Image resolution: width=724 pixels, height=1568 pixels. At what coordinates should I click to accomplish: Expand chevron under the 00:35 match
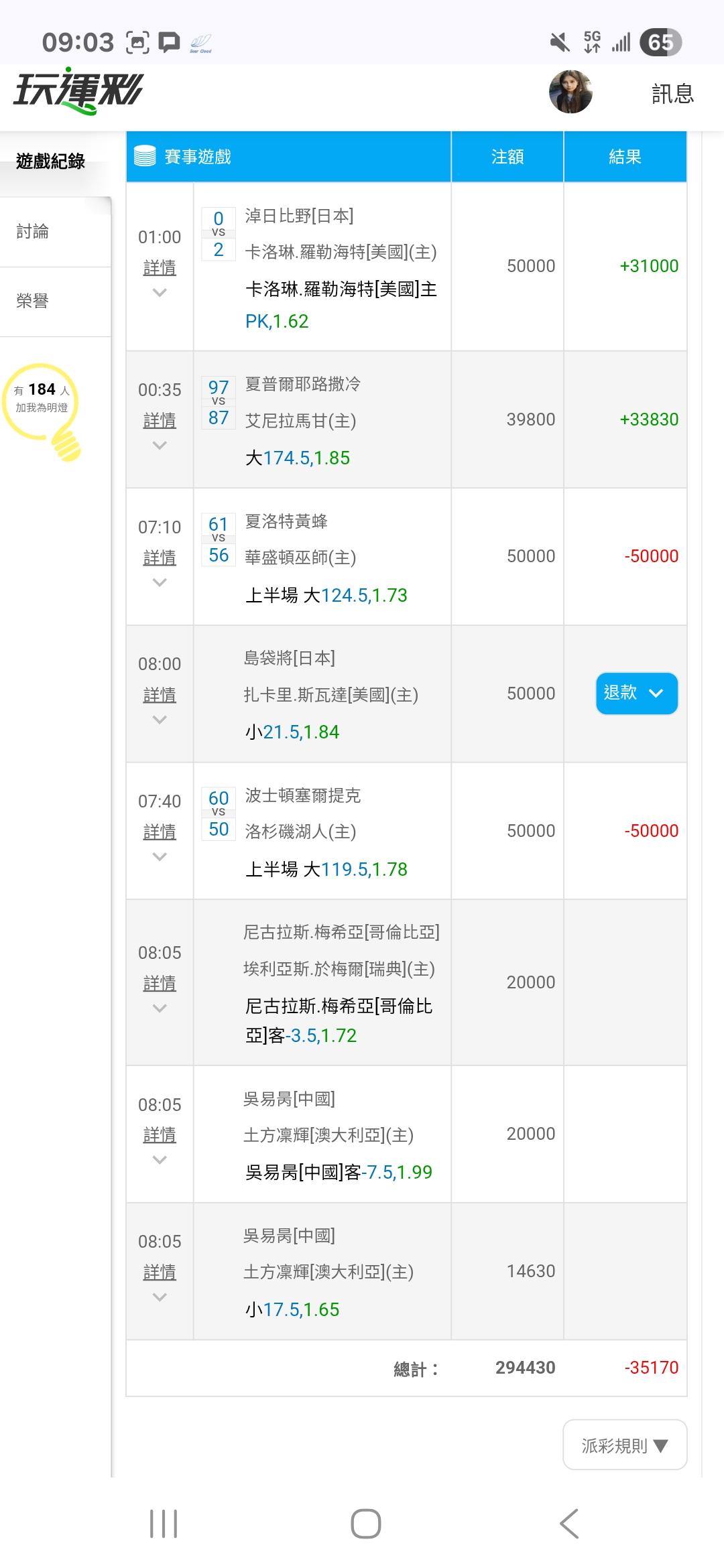[x=160, y=446]
